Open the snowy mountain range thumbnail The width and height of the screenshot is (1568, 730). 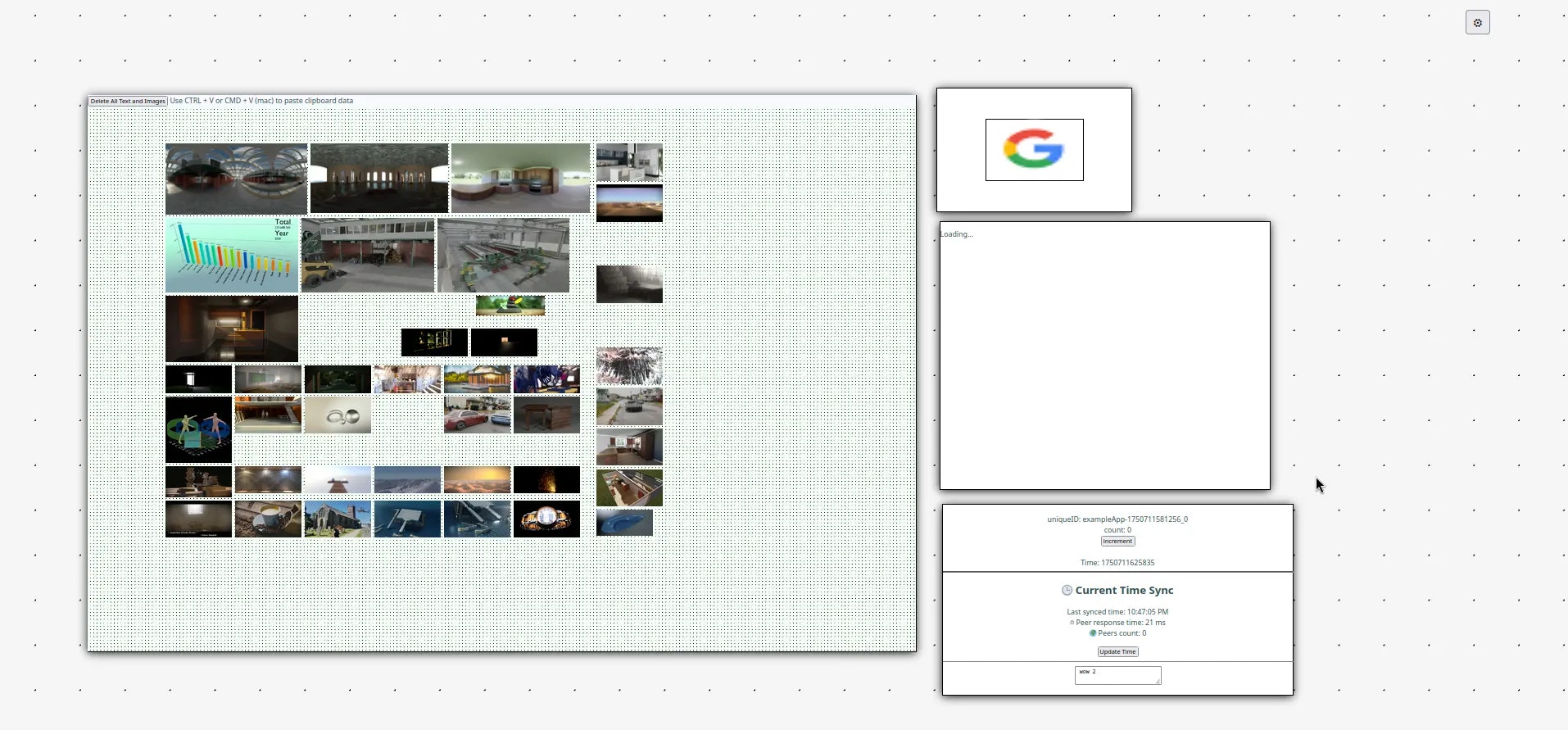click(x=407, y=480)
